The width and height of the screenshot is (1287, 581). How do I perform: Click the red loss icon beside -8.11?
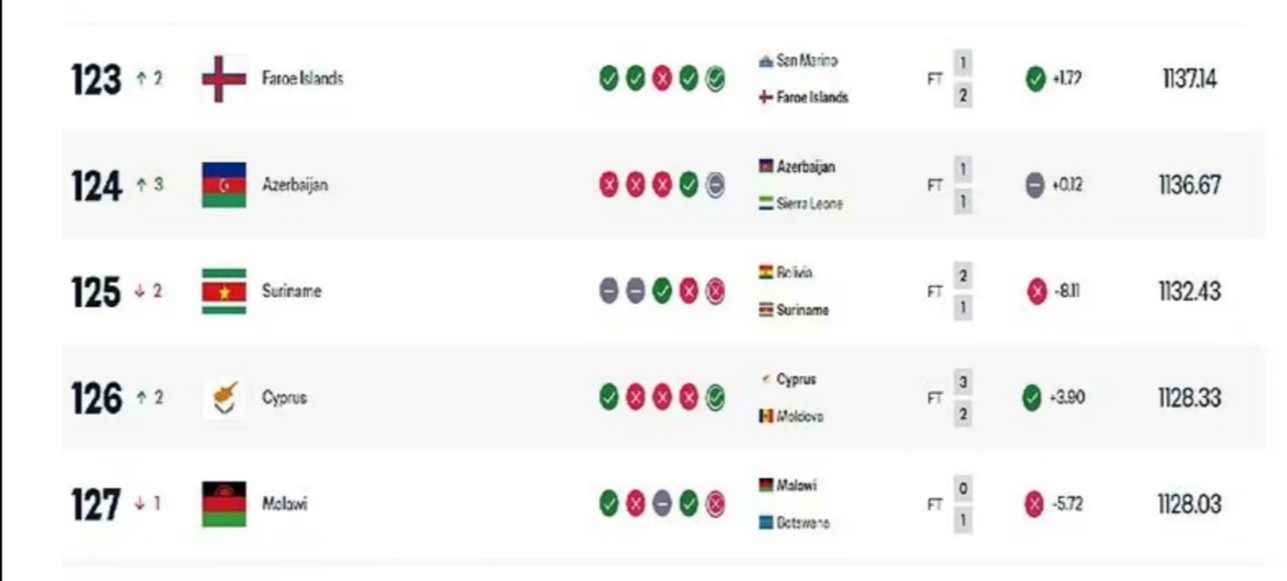pos(1036,292)
